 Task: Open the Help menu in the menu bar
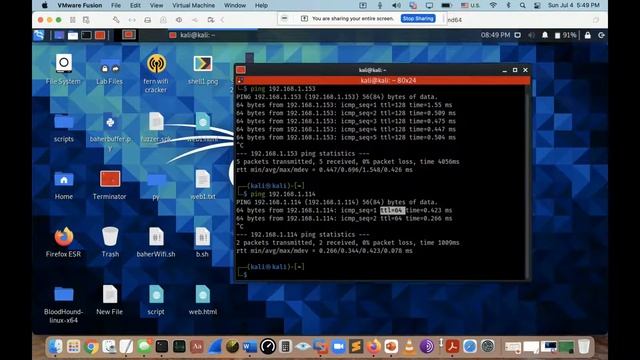point(261,5)
